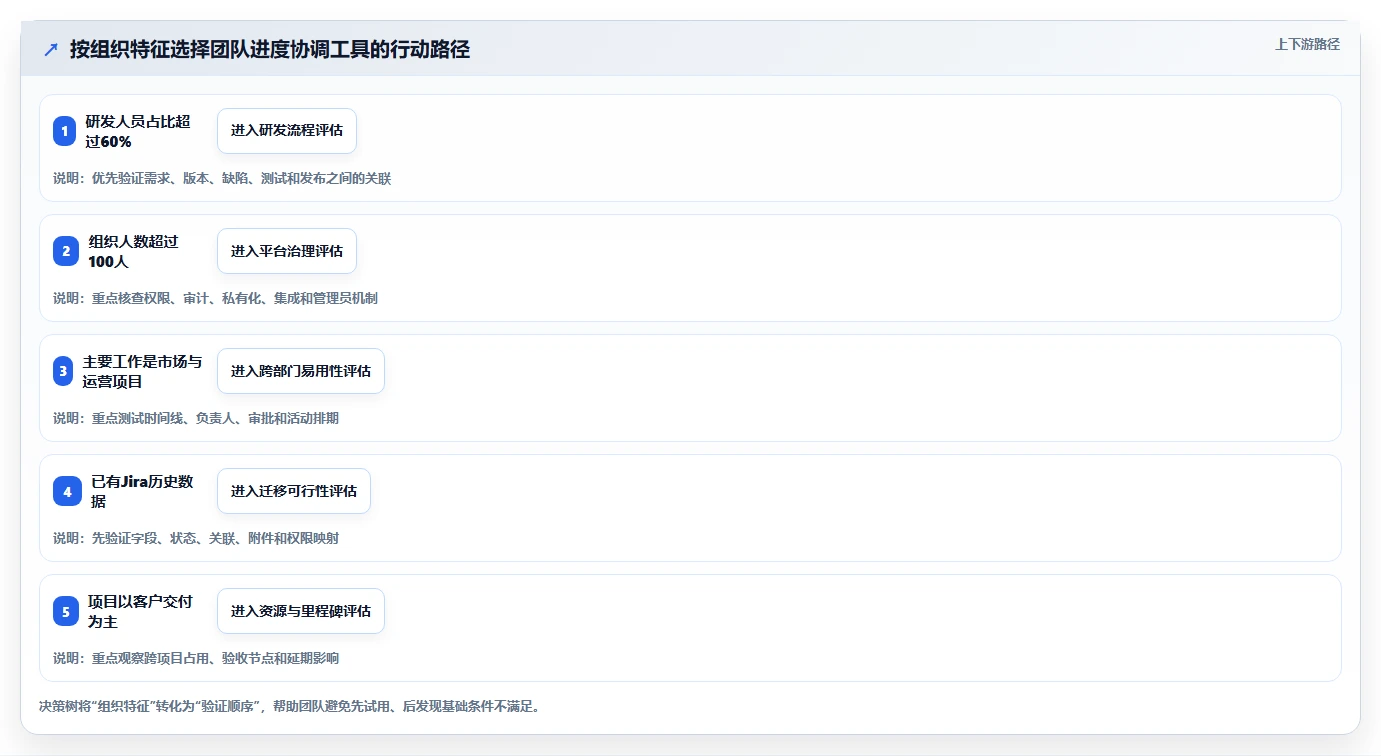
Task: Click the title 按组织特征选择团队进度协调工具的行动路径
Action: (270, 50)
